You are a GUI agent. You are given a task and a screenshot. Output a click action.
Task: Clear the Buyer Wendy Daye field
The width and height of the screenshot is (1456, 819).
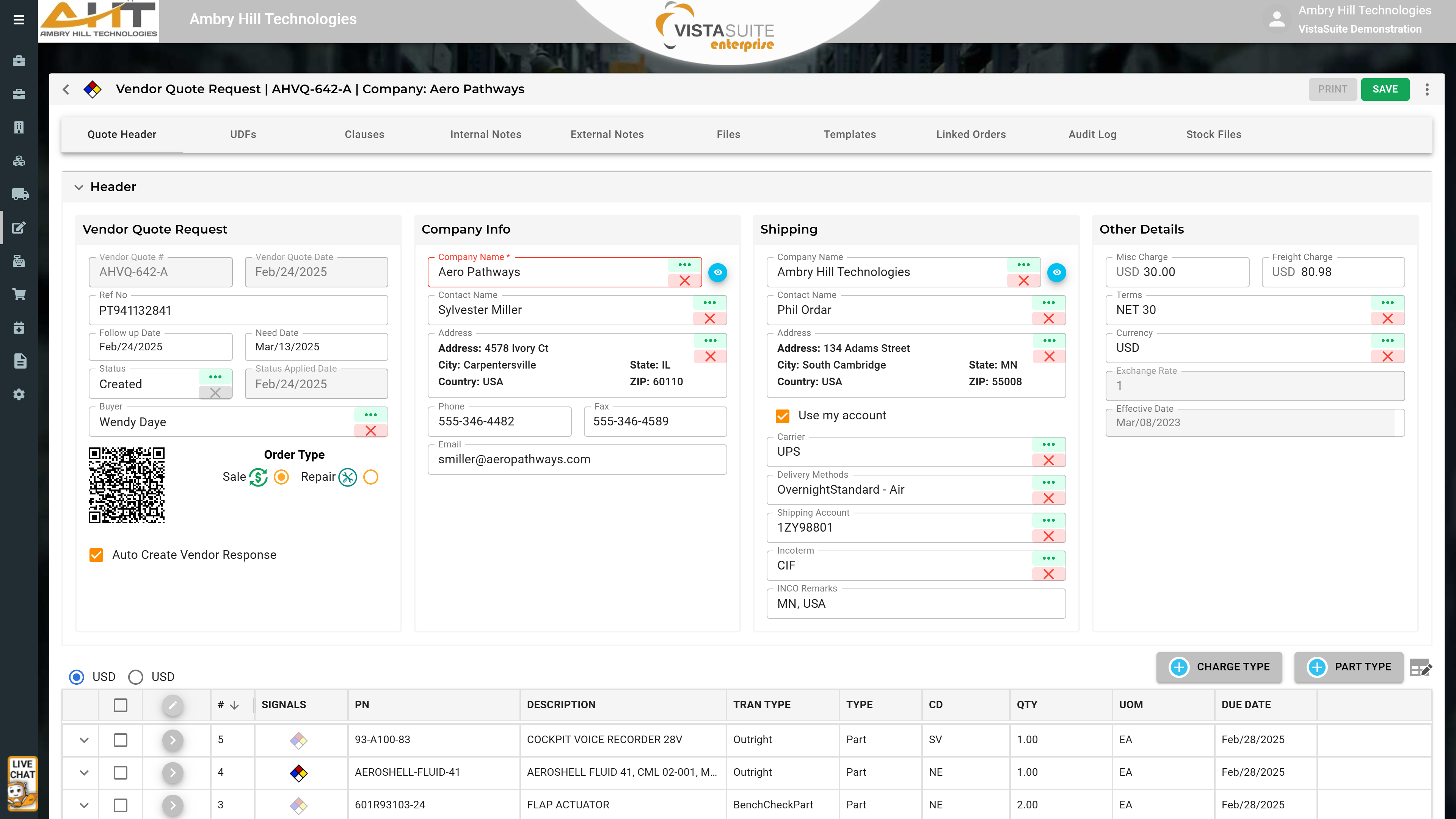[x=371, y=431]
